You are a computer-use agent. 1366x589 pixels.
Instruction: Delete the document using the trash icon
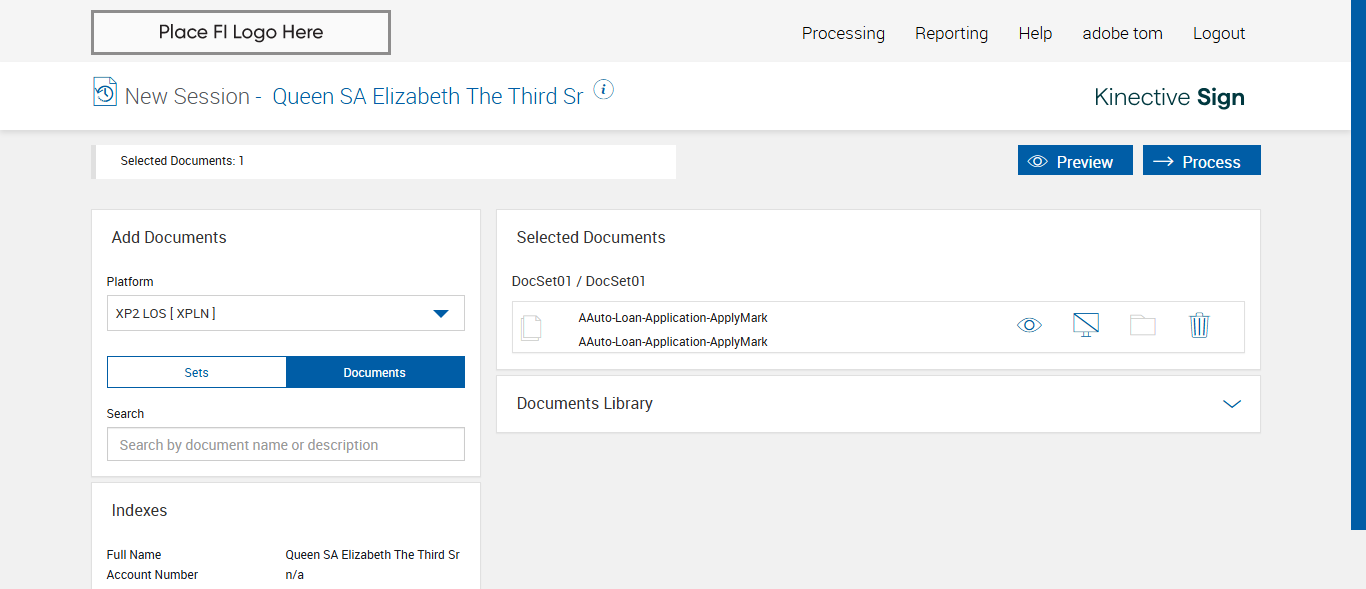[x=1199, y=325]
